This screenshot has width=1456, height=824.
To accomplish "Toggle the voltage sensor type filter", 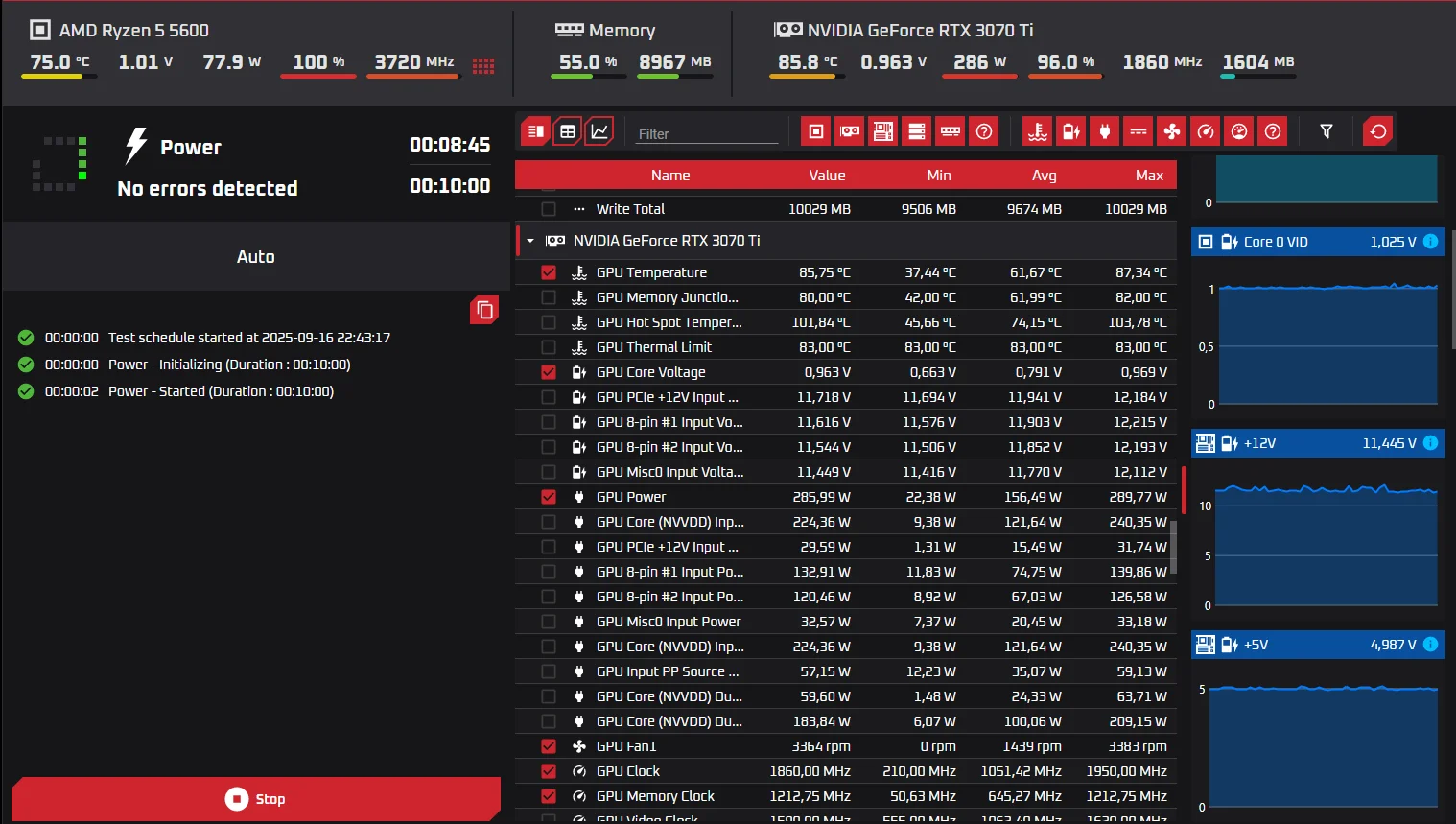I will click(x=1071, y=131).
